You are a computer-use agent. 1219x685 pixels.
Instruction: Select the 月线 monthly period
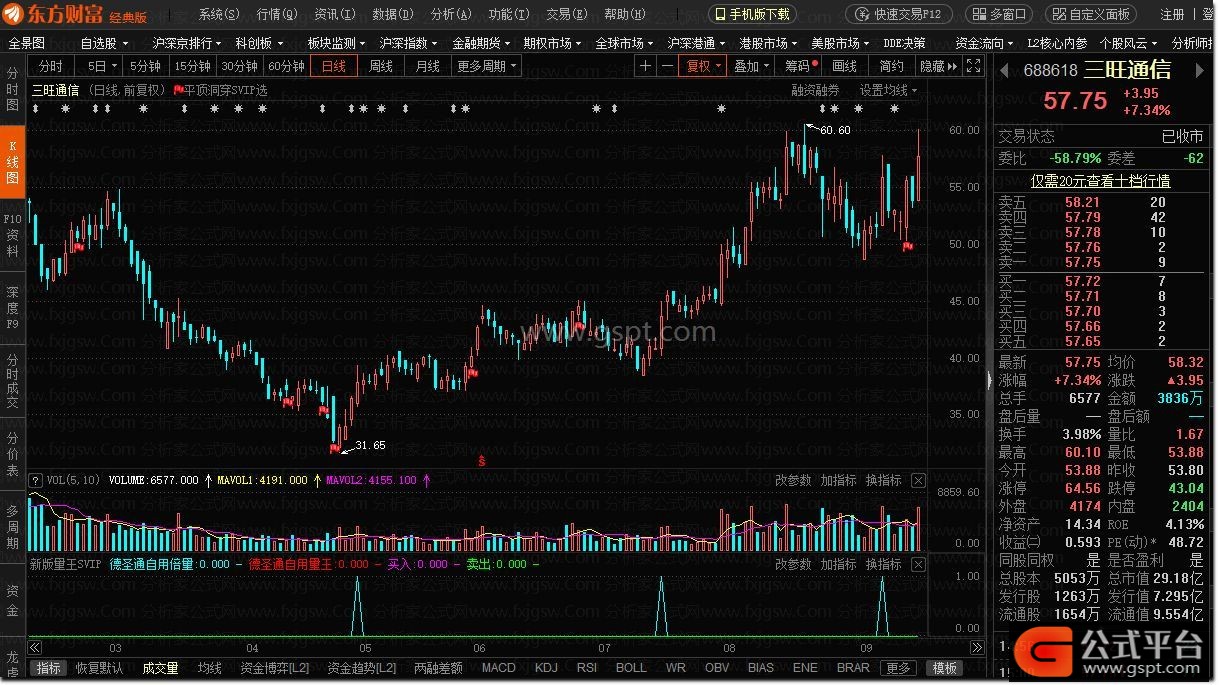(427, 66)
